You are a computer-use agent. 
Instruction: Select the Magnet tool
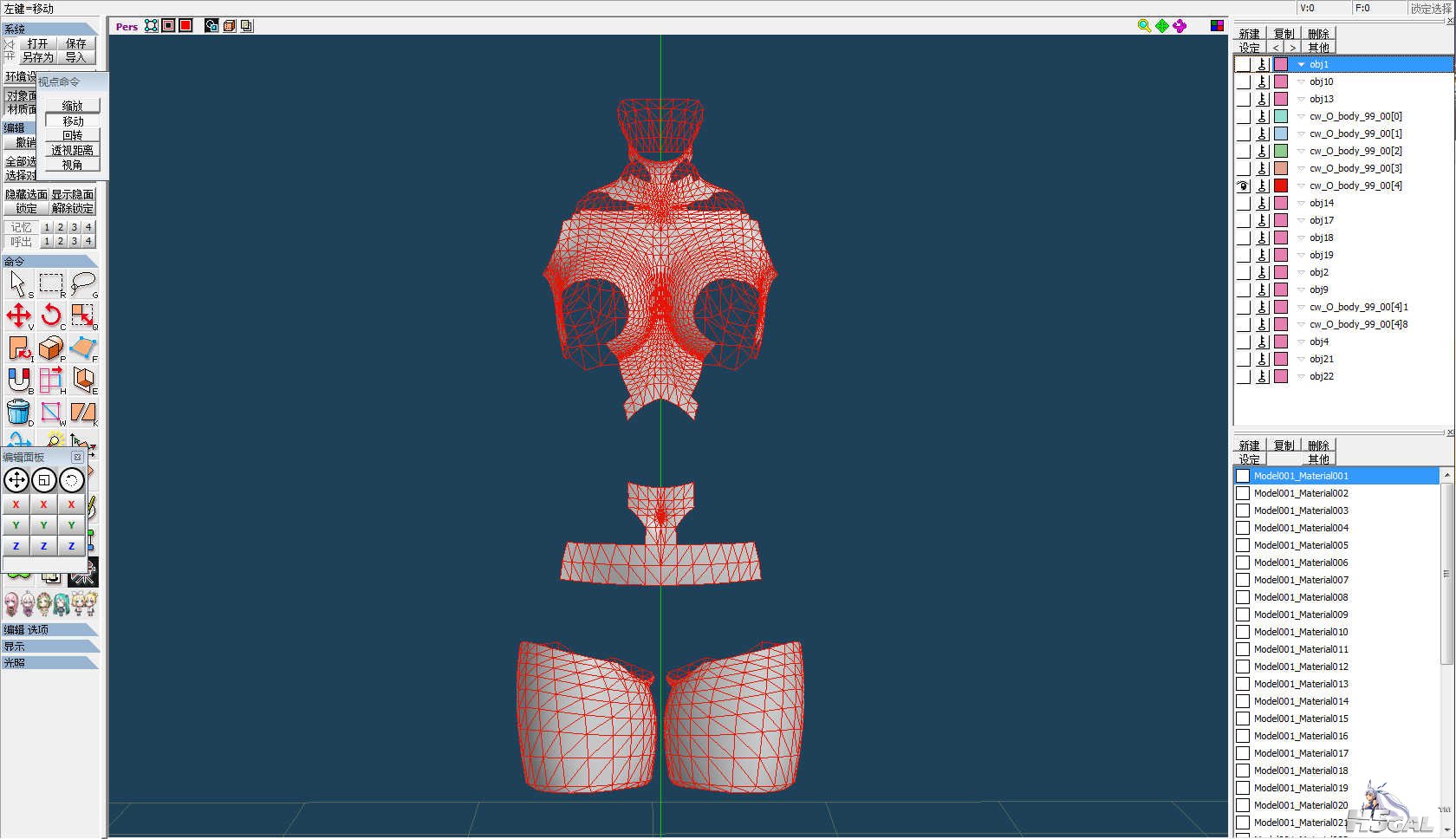[19, 380]
